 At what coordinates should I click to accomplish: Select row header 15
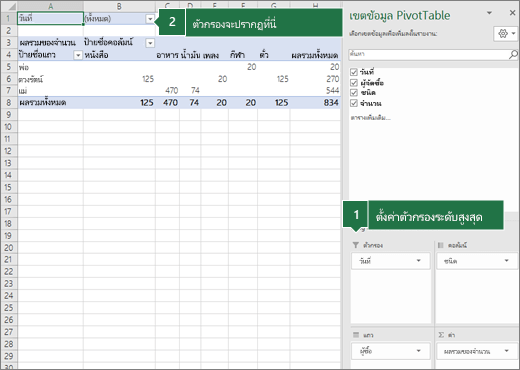9,187
